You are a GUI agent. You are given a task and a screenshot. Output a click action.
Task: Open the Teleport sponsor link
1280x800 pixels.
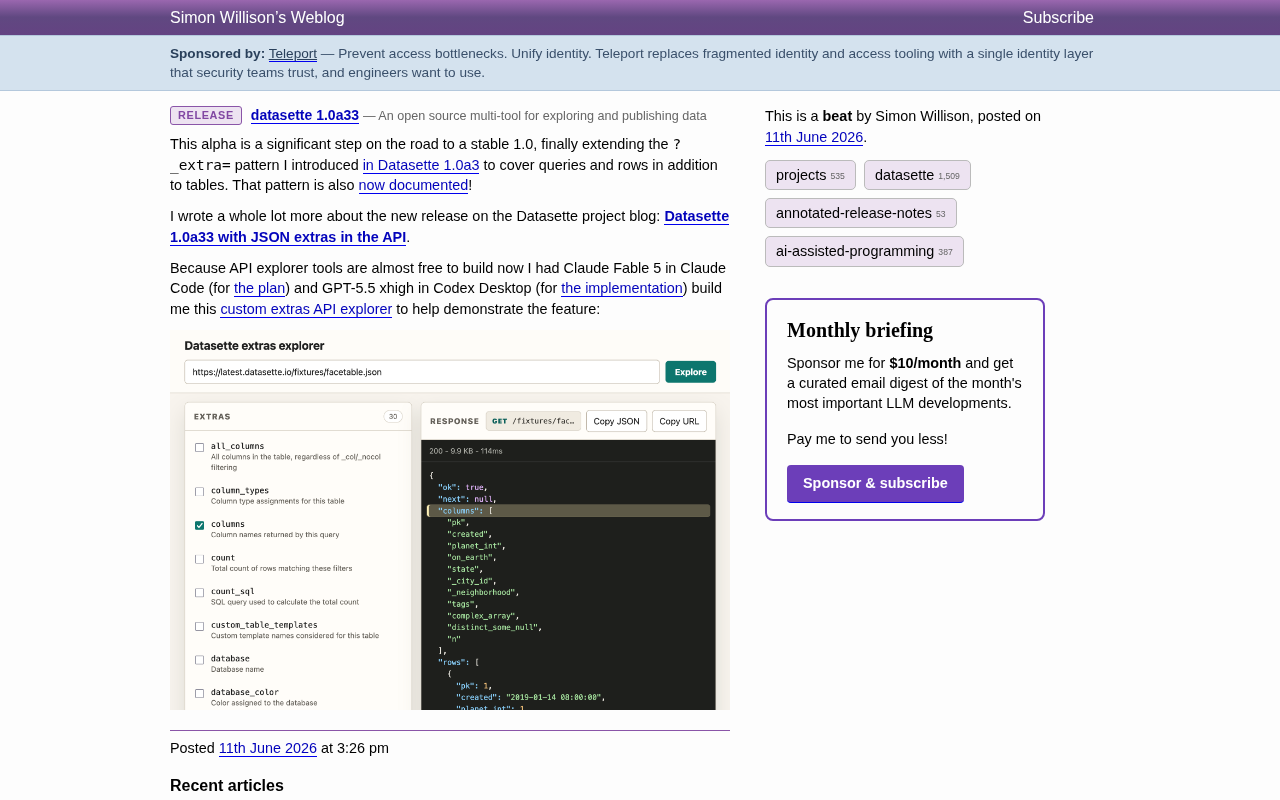click(293, 53)
